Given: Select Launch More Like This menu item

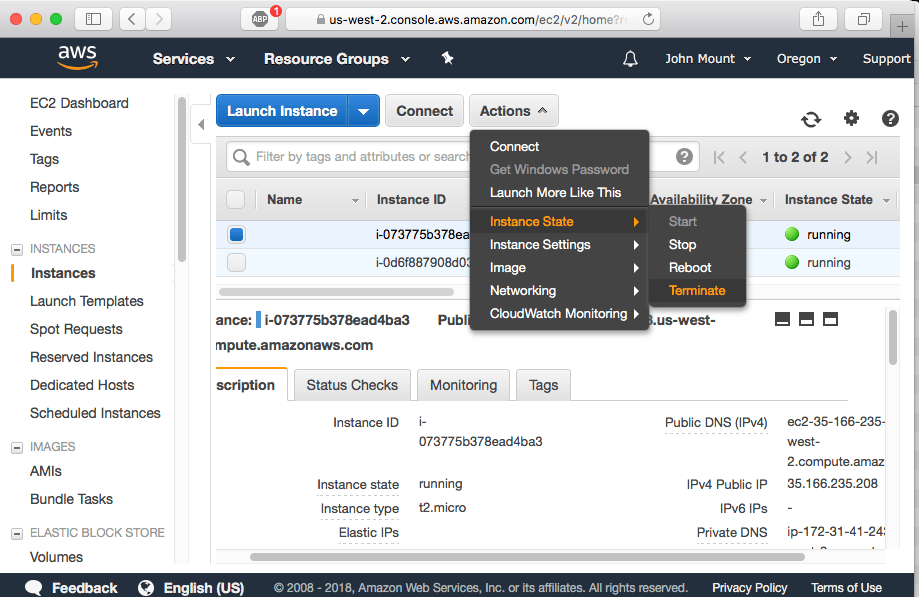Looking at the screenshot, I should pyautogui.click(x=559, y=192).
